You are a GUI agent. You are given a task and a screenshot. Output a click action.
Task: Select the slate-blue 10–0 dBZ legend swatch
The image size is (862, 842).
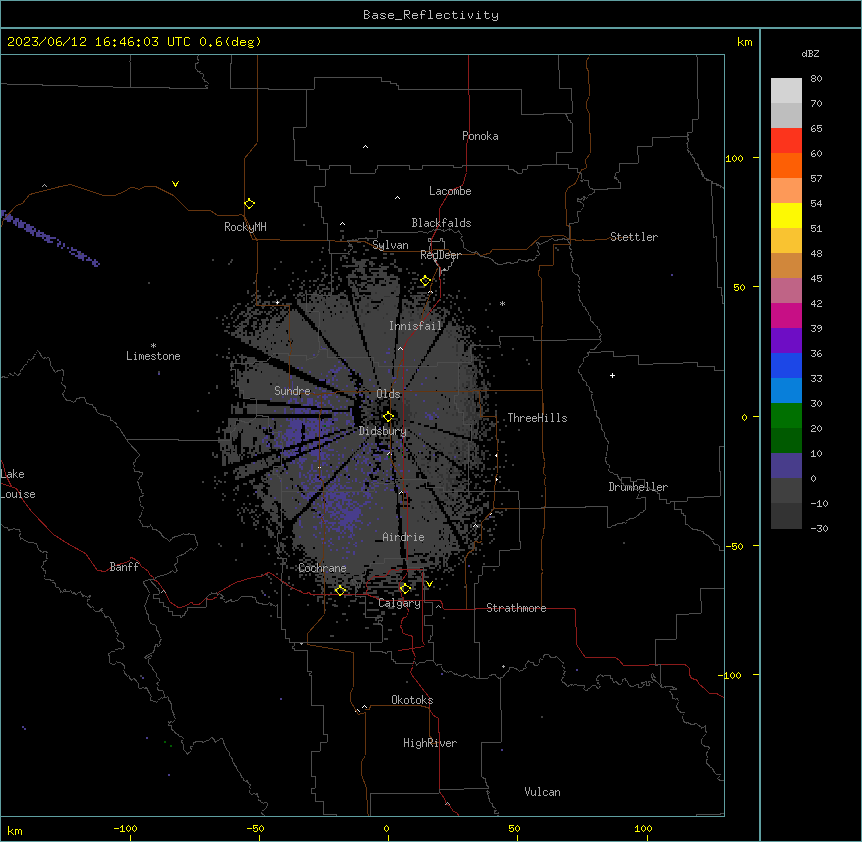point(786,466)
